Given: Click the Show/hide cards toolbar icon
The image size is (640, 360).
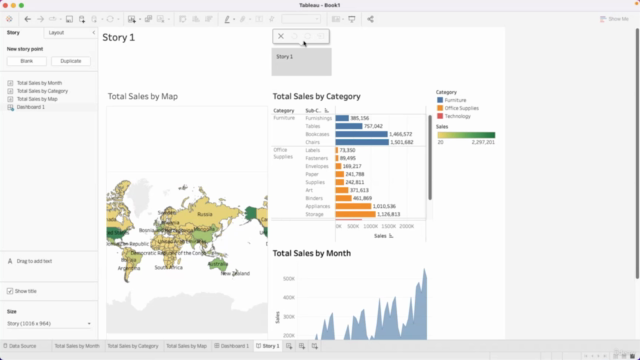Looking at the screenshot, I should [x=336, y=19].
